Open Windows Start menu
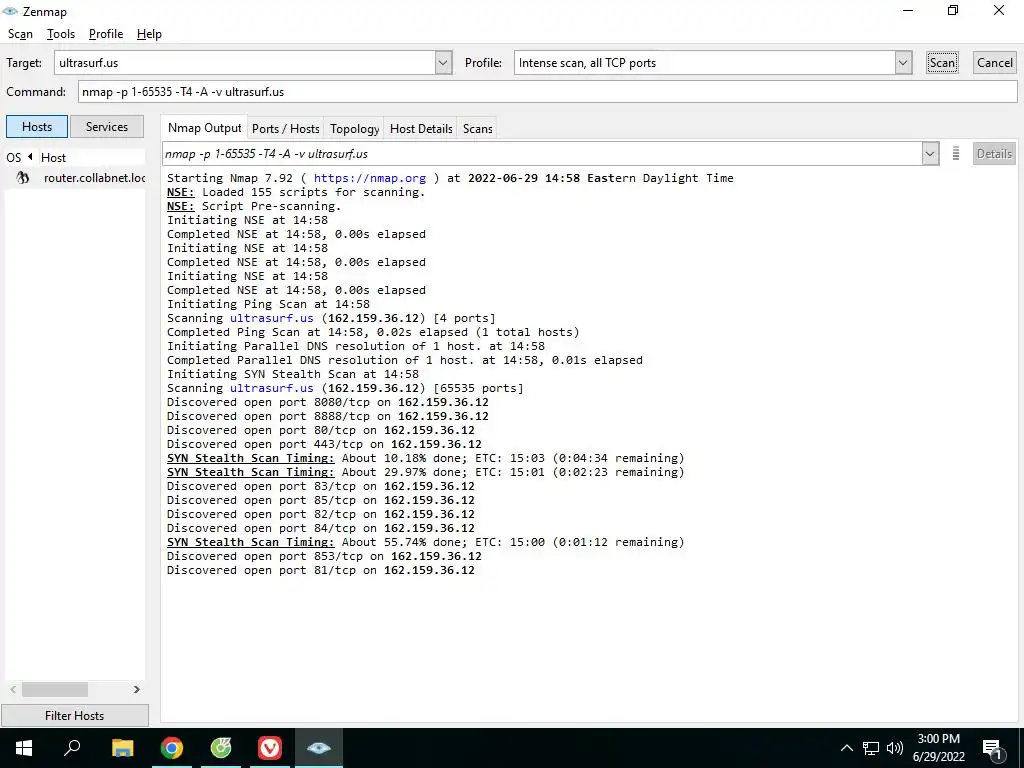This screenshot has height=768, width=1024. point(24,748)
